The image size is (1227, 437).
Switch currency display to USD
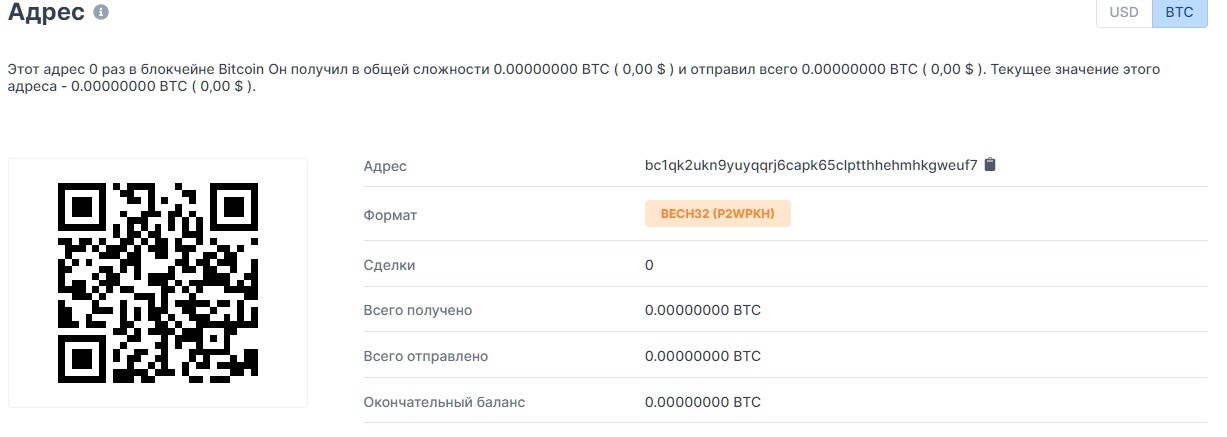click(1124, 13)
